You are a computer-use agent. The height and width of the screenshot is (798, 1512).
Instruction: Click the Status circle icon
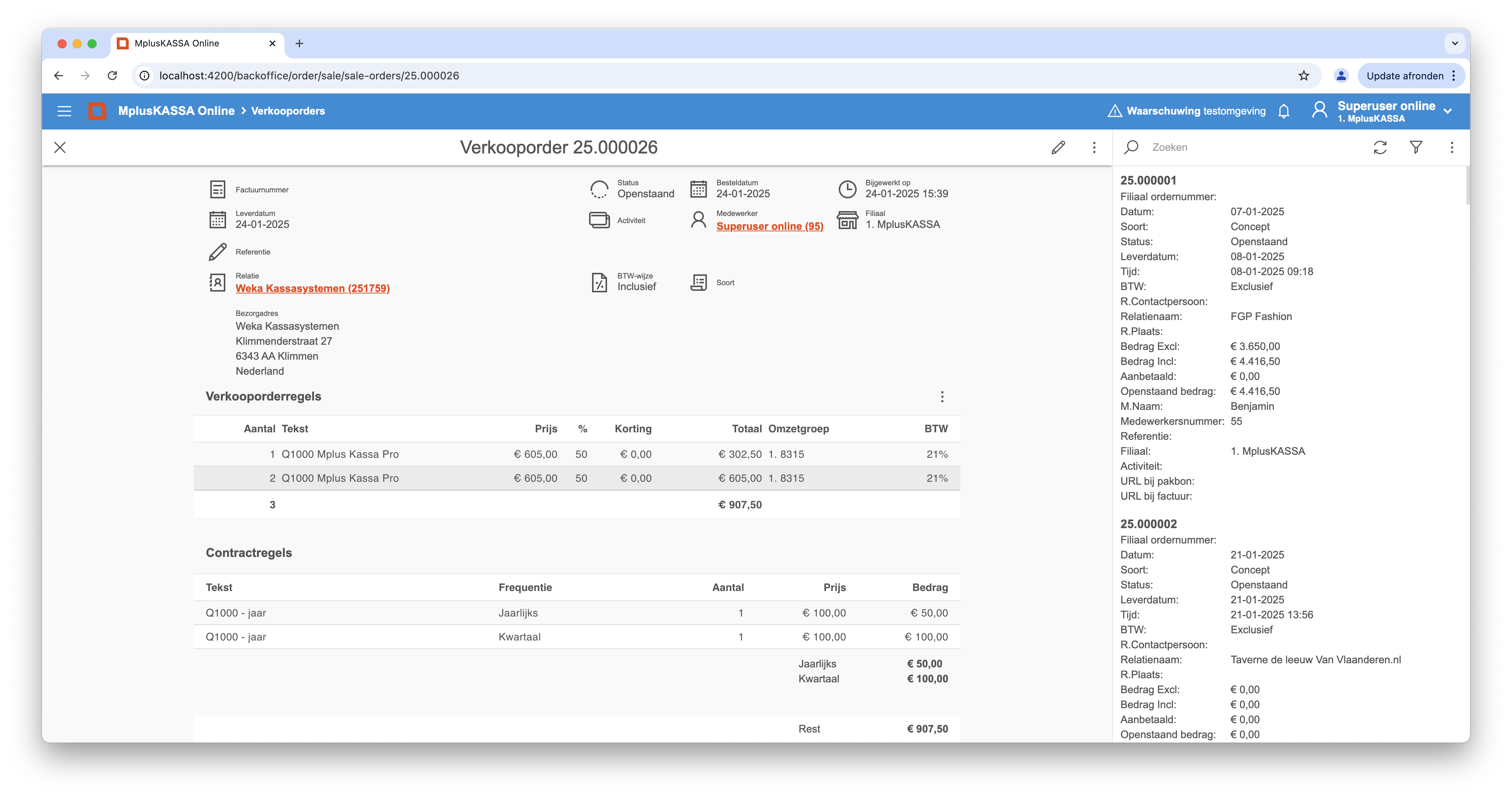tap(599, 189)
